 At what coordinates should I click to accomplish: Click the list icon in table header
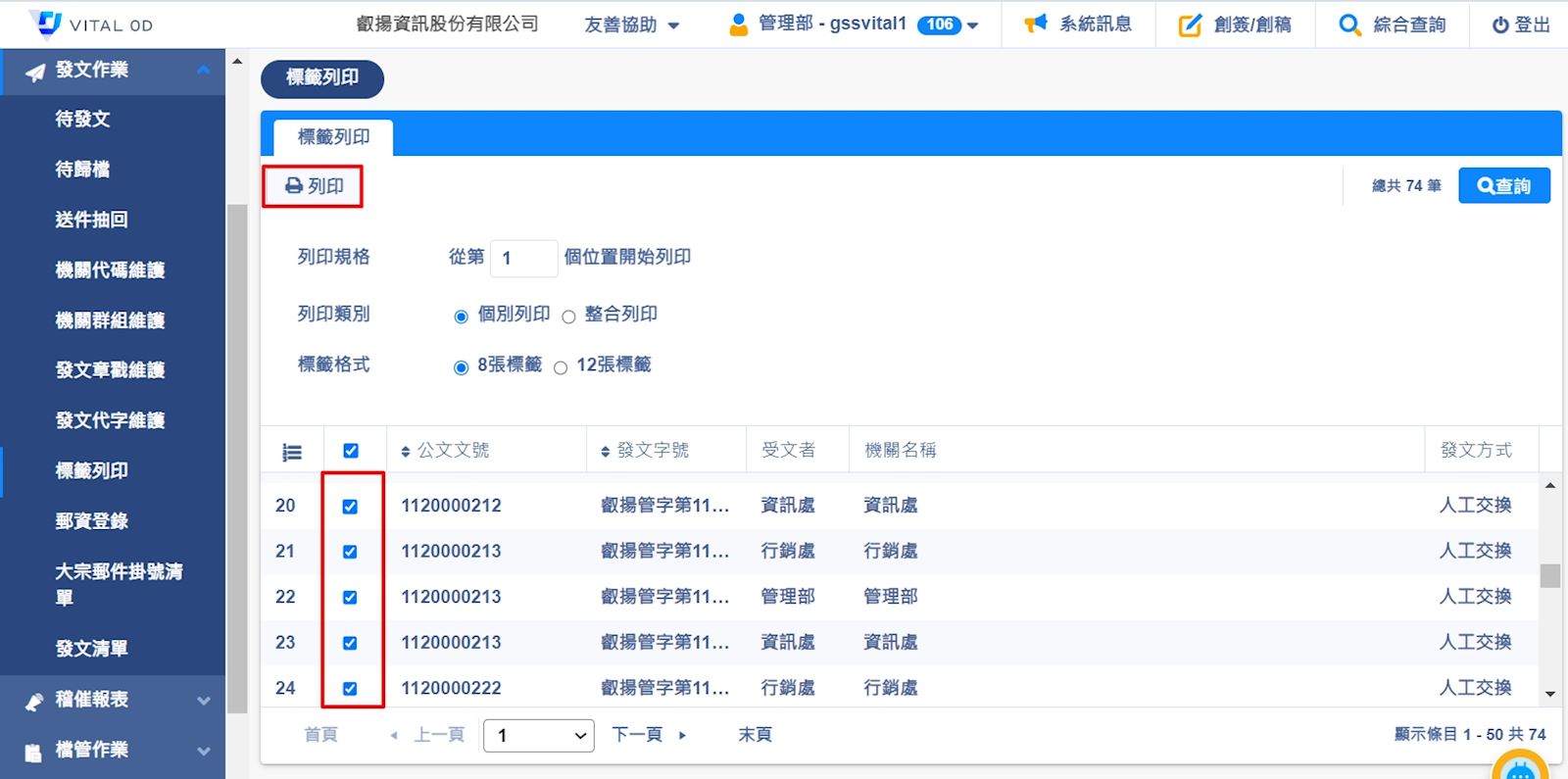pyautogui.click(x=292, y=452)
